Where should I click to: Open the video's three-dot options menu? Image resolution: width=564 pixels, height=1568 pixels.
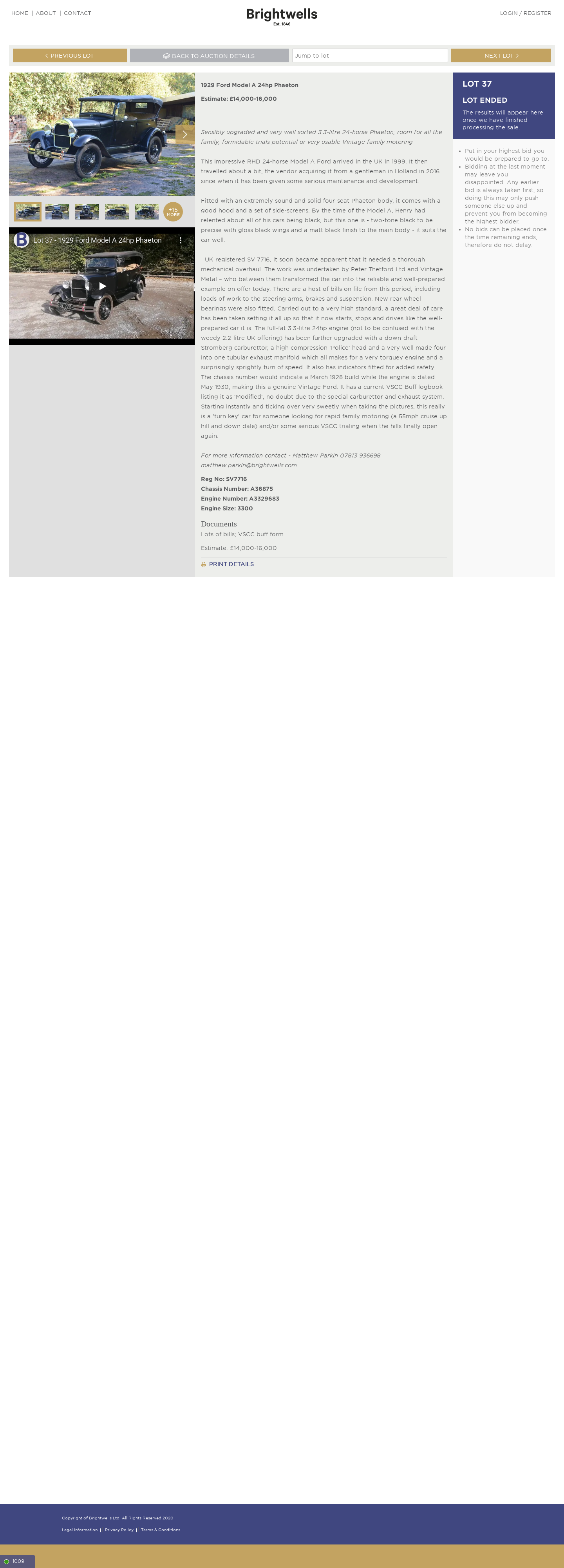180,240
